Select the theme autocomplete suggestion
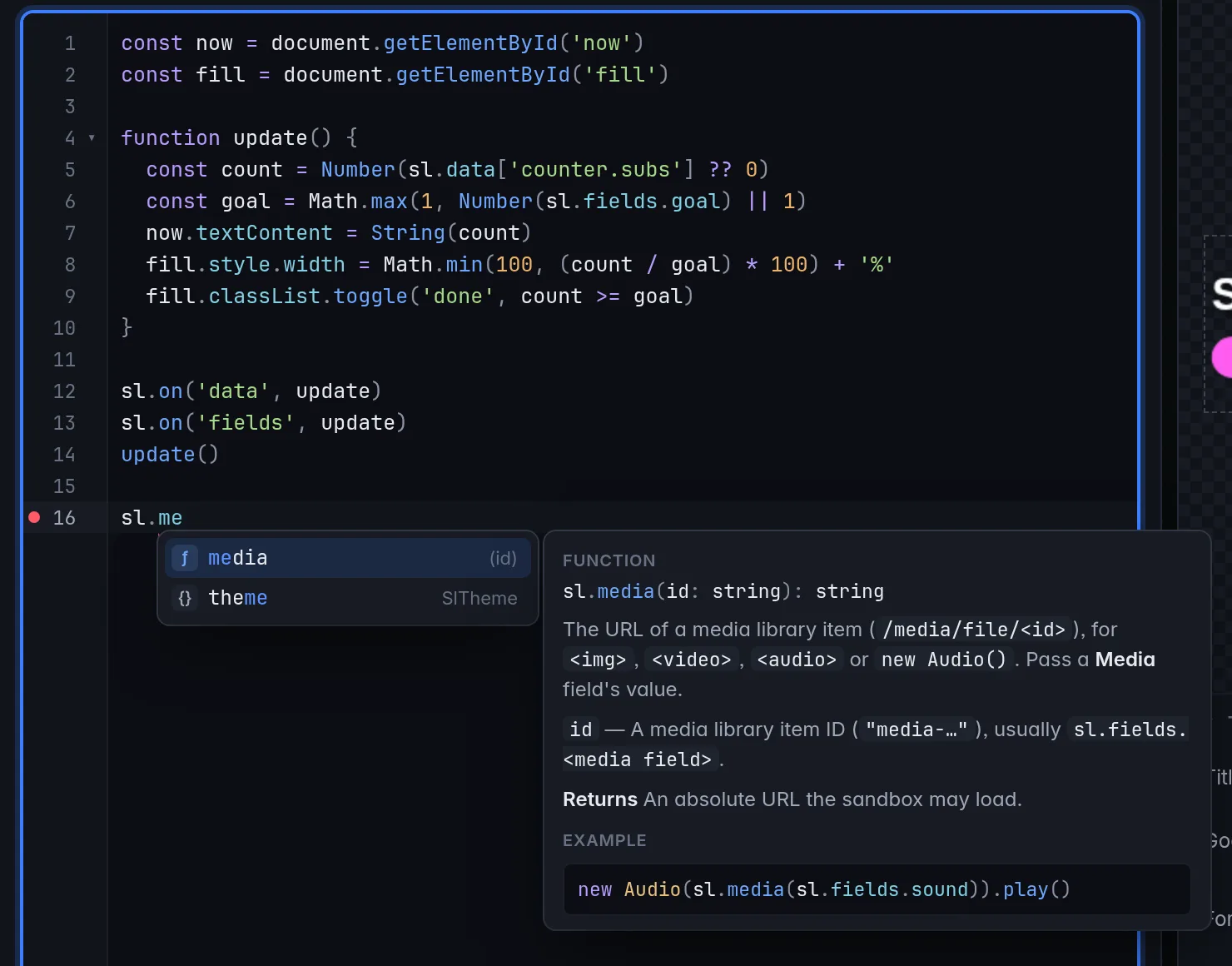 point(348,598)
